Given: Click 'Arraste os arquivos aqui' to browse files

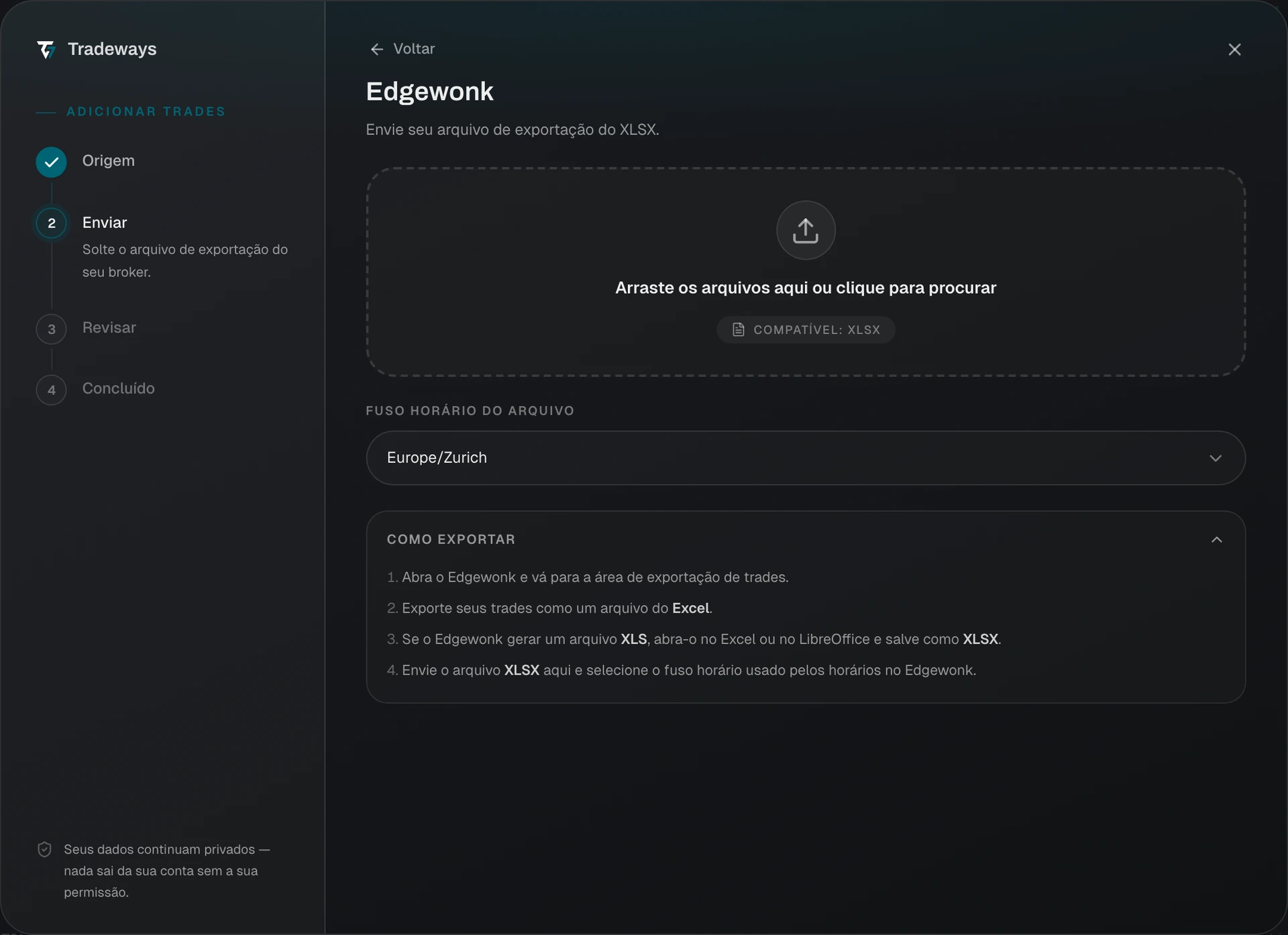Looking at the screenshot, I should point(806,288).
